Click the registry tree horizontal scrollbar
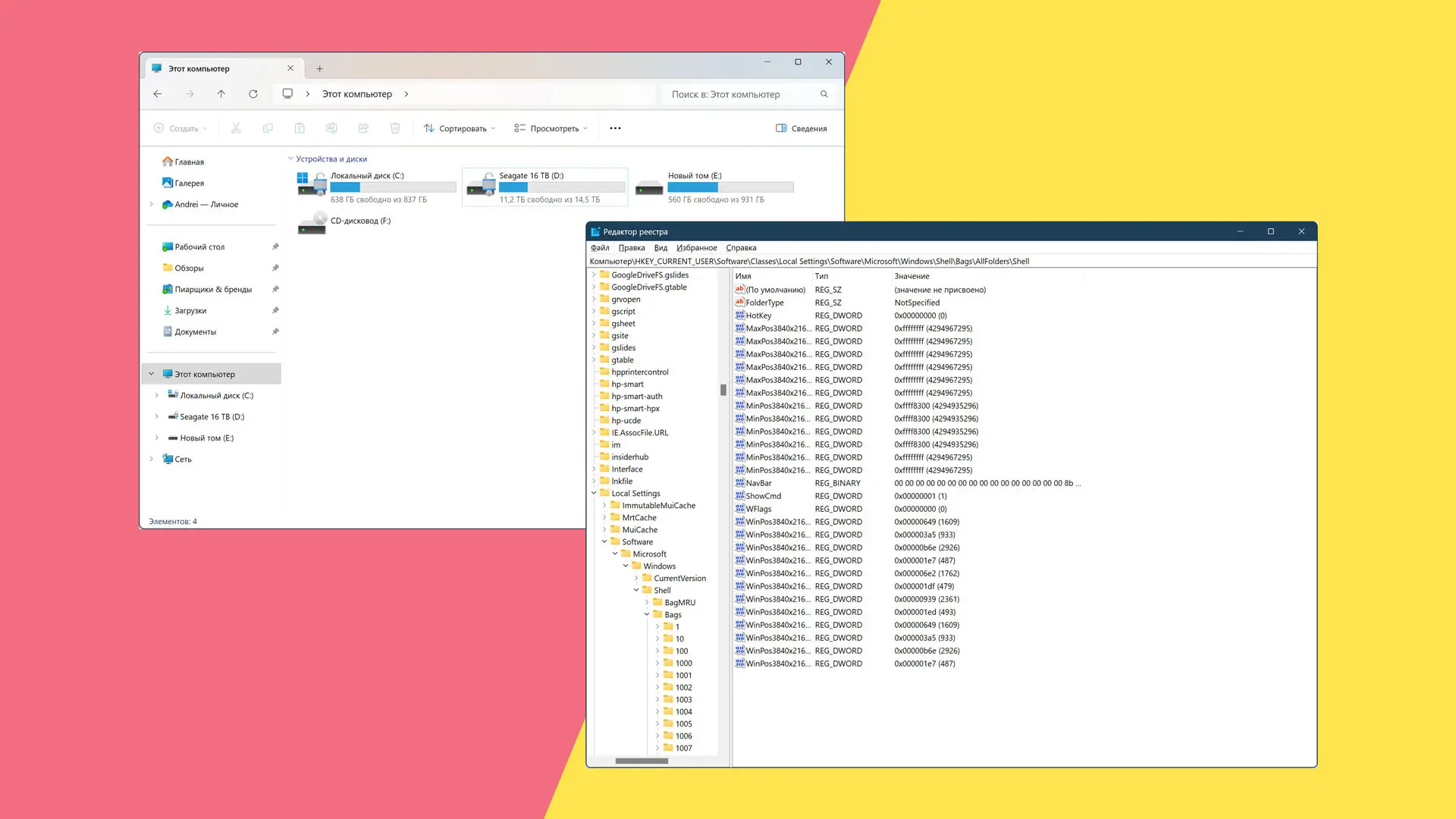This screenshot has width=1456, height=819. [x=642, y=761]
